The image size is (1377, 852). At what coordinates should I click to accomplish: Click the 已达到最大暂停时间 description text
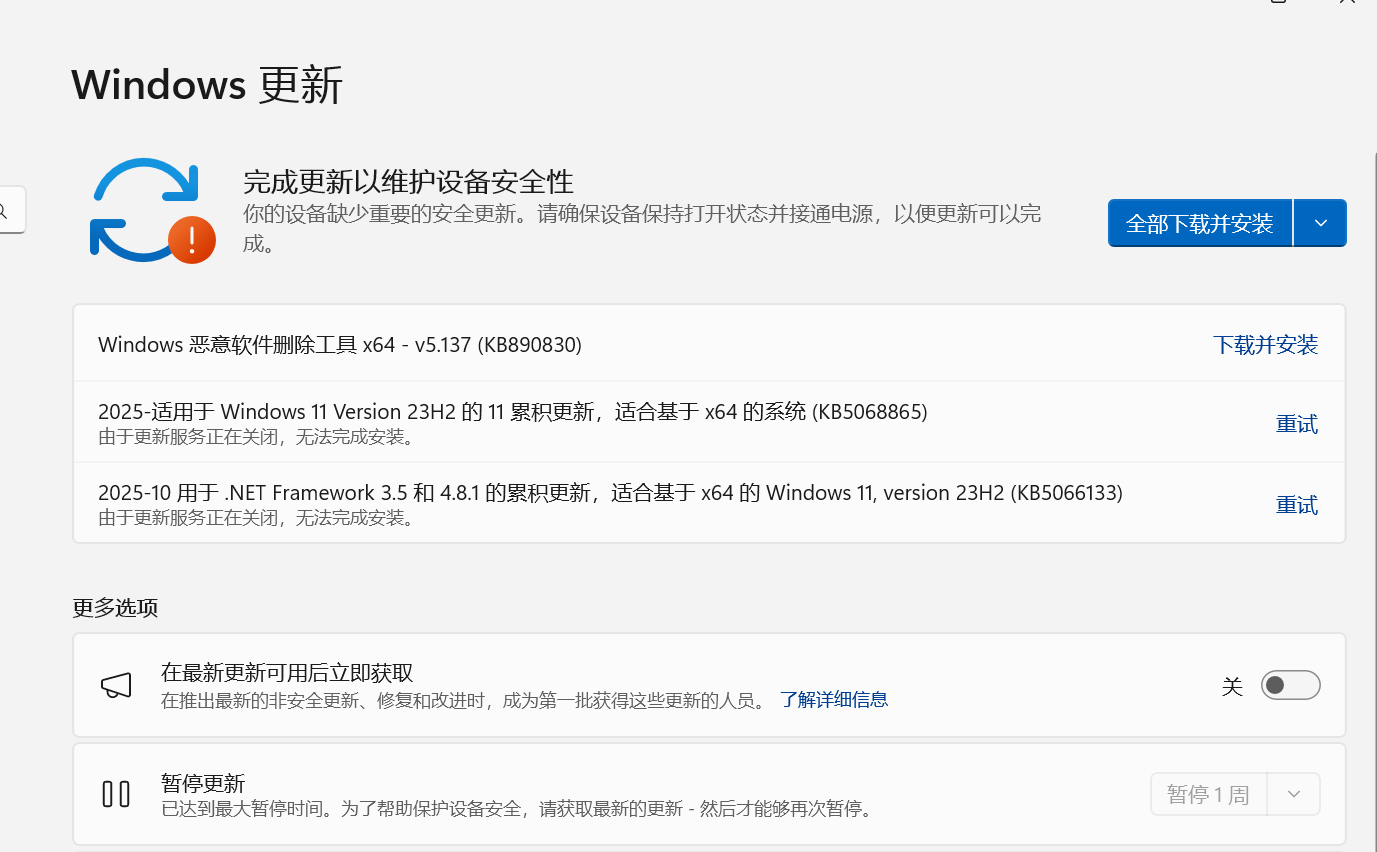517,809
